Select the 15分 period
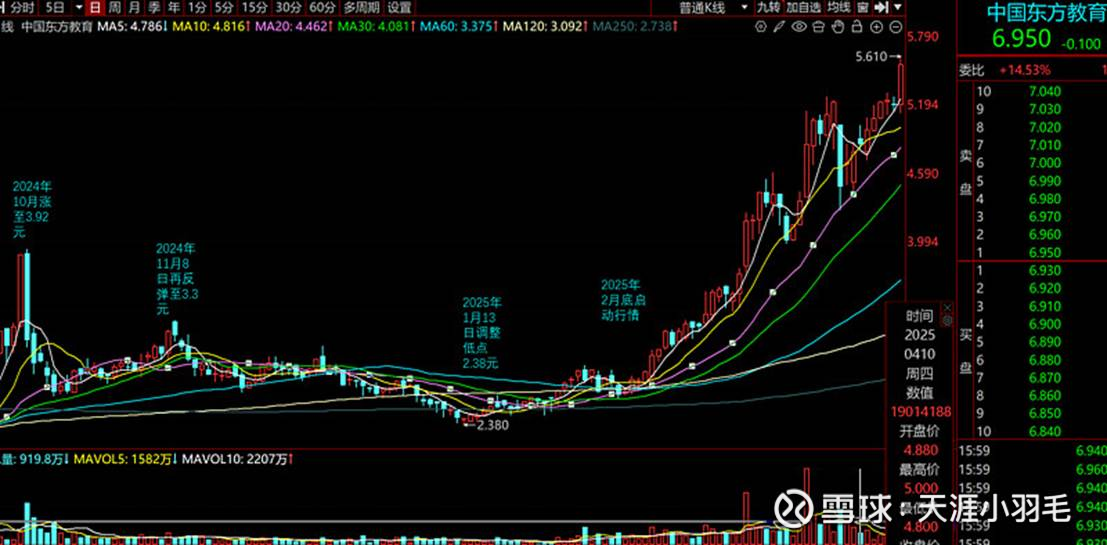Image resolution: width=1107 pixels, height=545 pixels. pos(253,8)
